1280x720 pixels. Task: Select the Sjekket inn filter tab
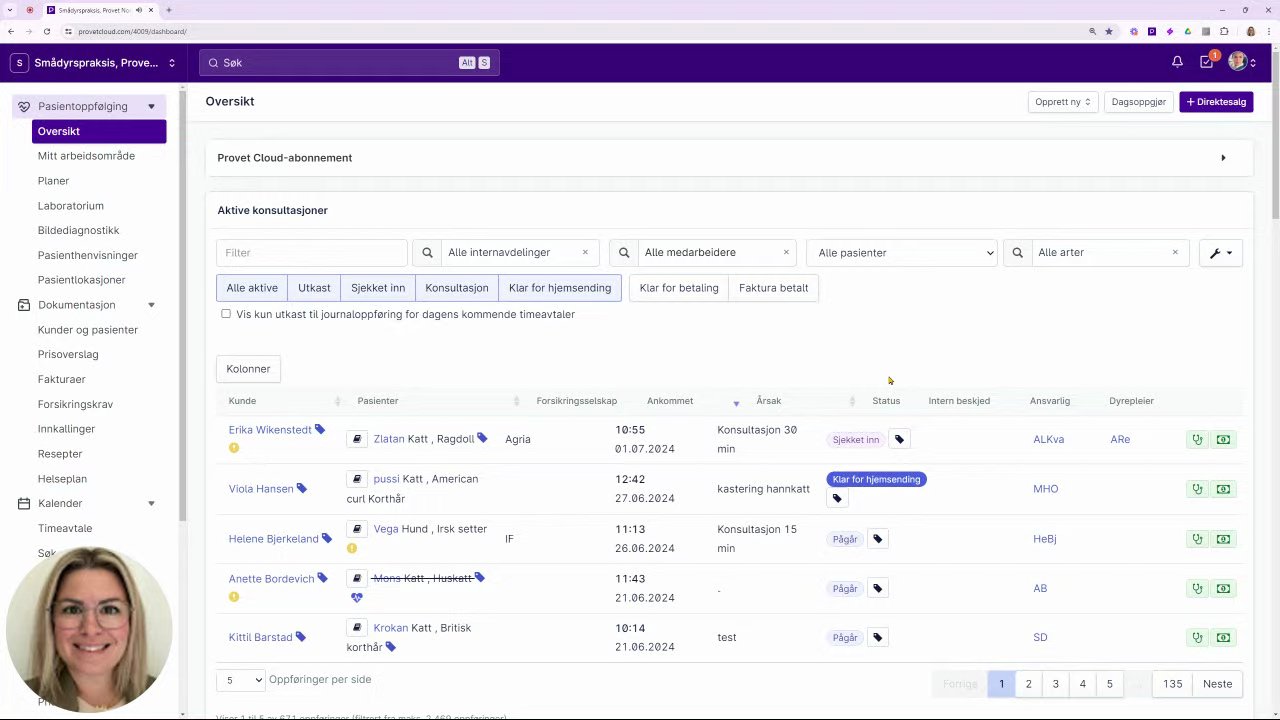(x=378, y=288)
